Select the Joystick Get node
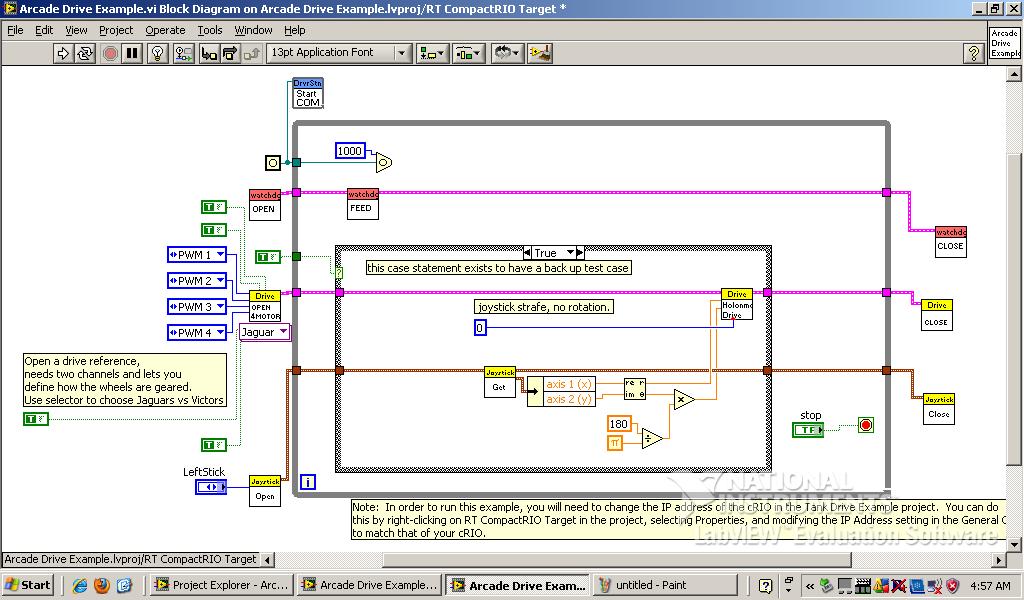 (x=500, y=382)
